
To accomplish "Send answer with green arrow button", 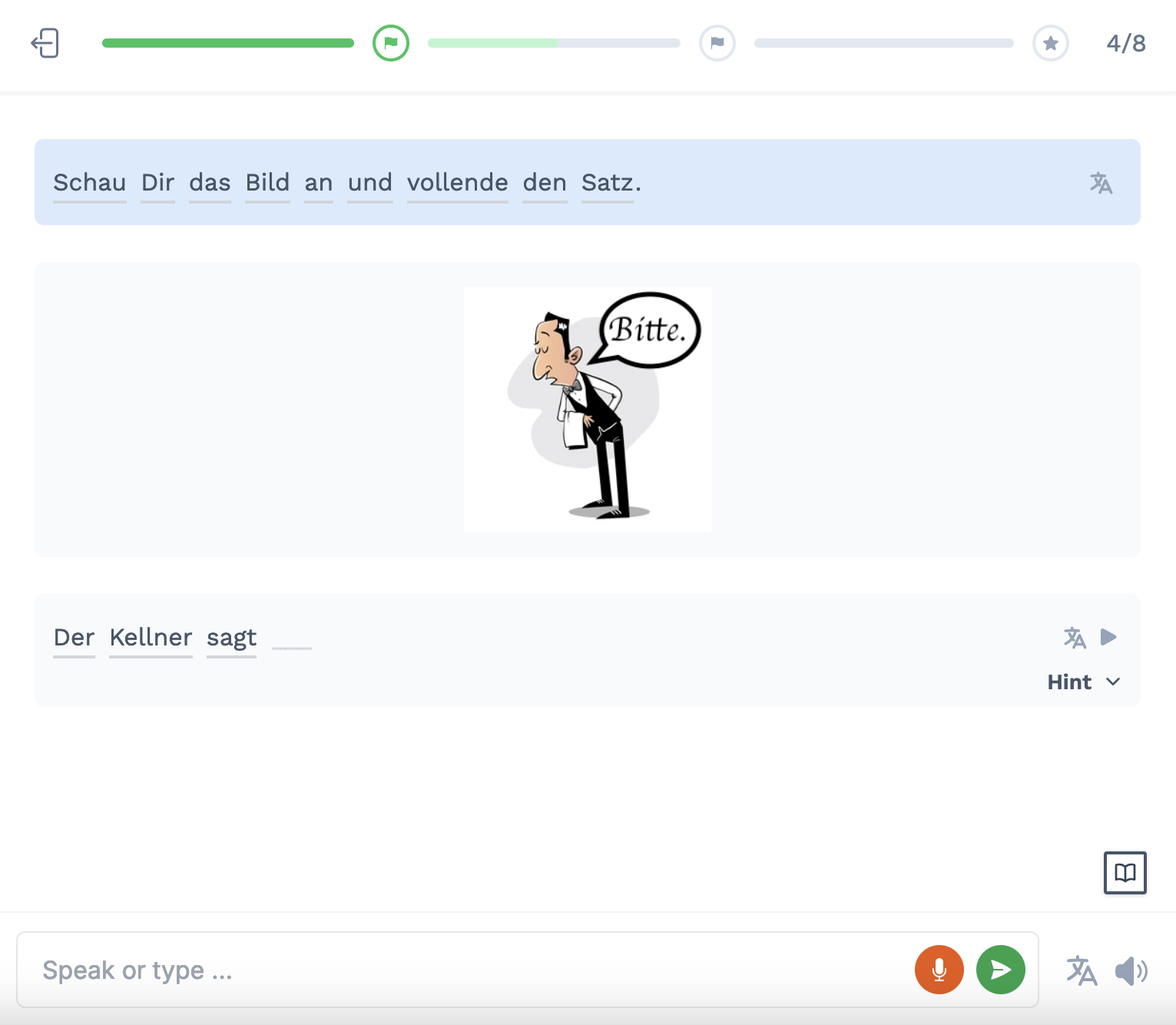I will pyautogui.click(x=1001, y=970).
